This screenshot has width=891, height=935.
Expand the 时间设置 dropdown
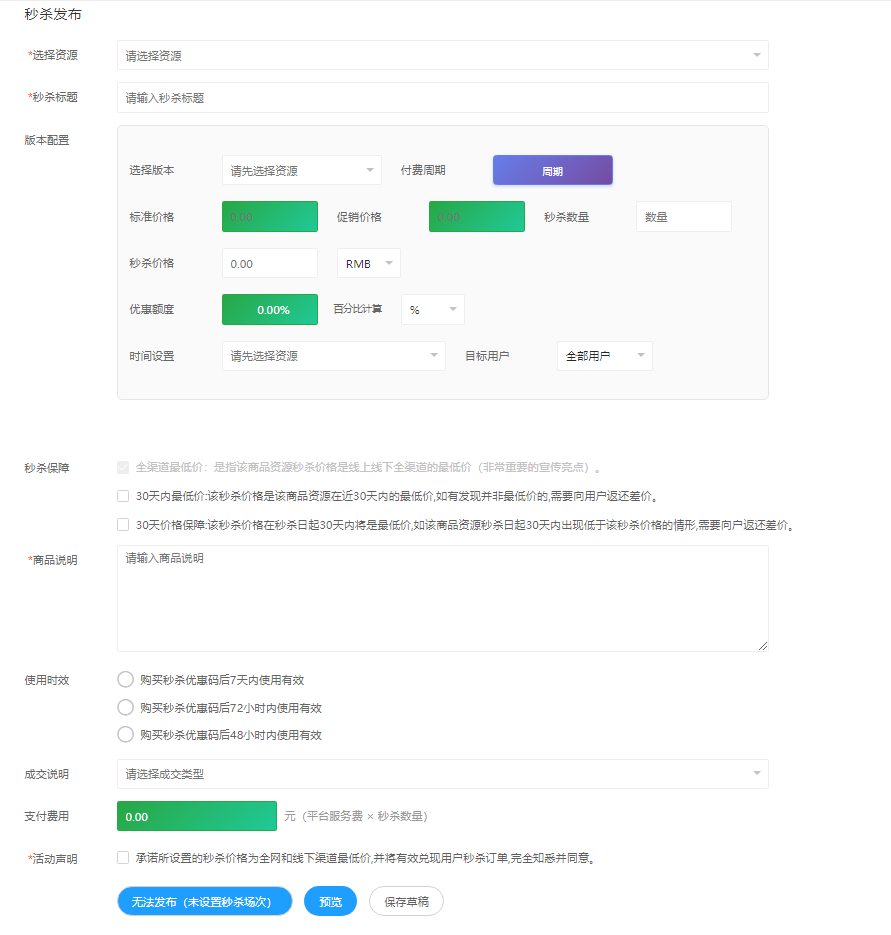point(333,356)
